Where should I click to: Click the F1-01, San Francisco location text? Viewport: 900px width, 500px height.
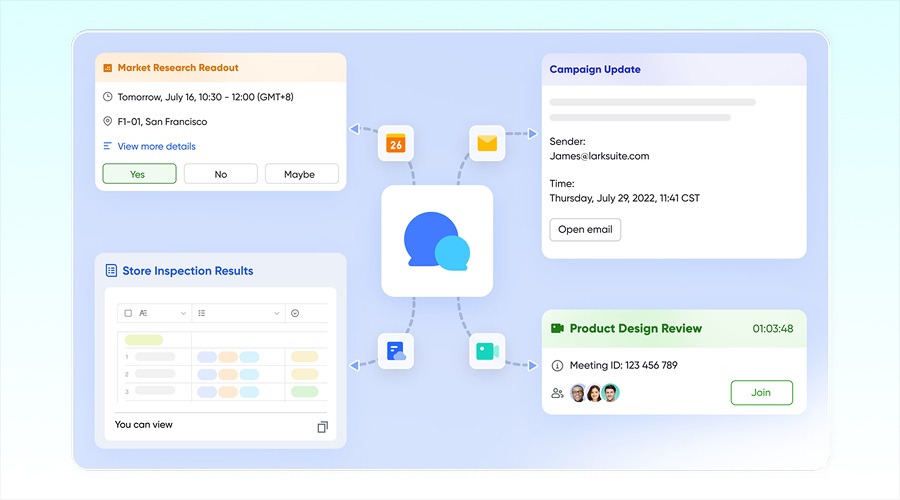(x=162, y=122)
